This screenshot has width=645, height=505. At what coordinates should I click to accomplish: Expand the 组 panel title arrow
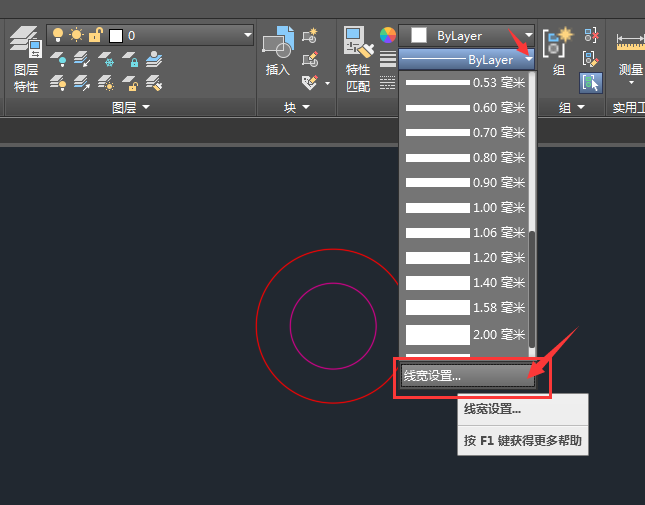coord(581,107)
